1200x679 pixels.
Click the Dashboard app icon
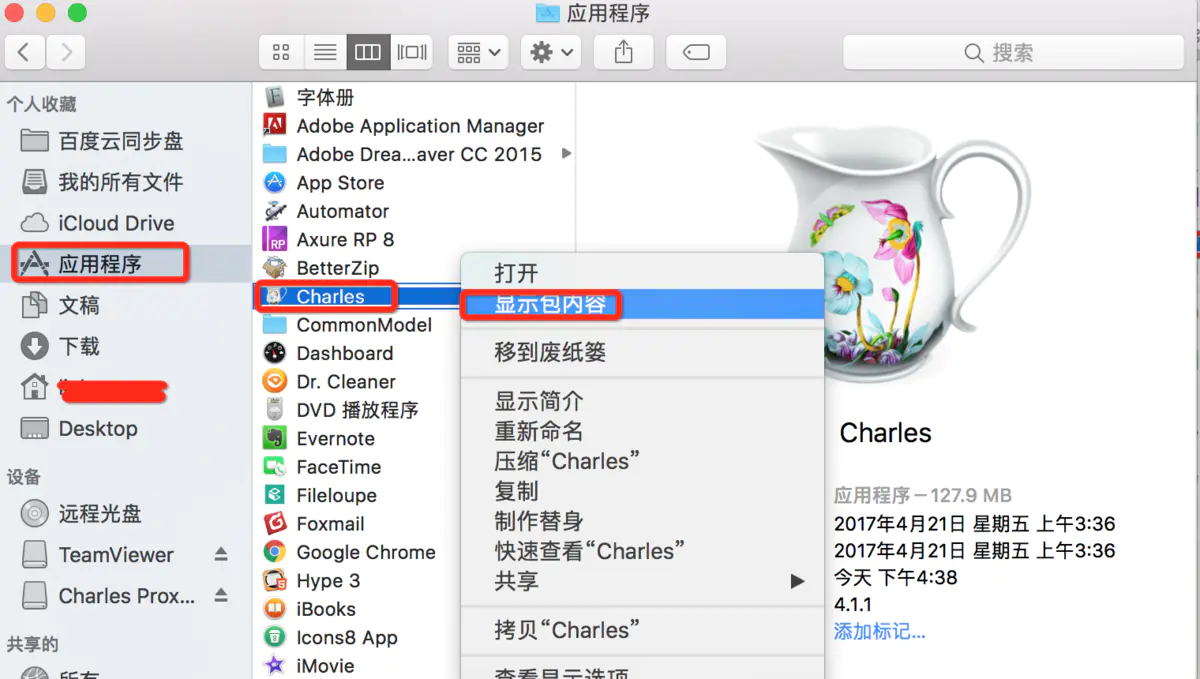[274, 353]
